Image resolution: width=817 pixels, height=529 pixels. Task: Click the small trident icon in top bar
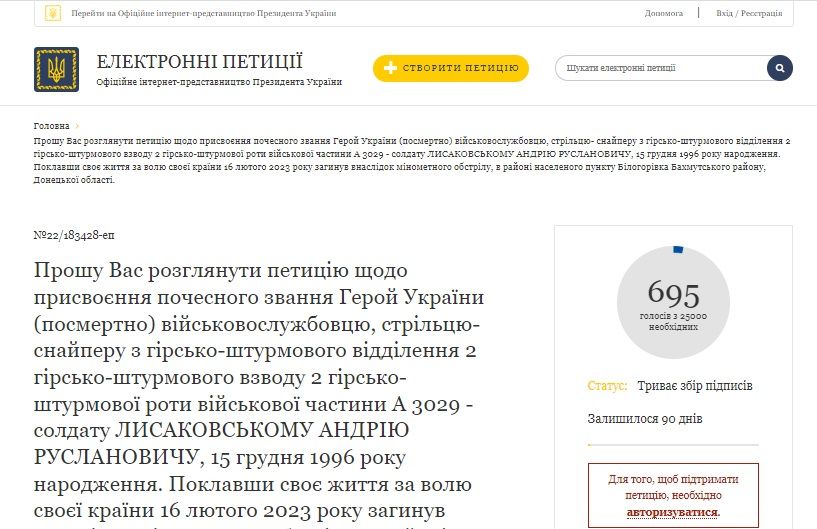point(53,13)
